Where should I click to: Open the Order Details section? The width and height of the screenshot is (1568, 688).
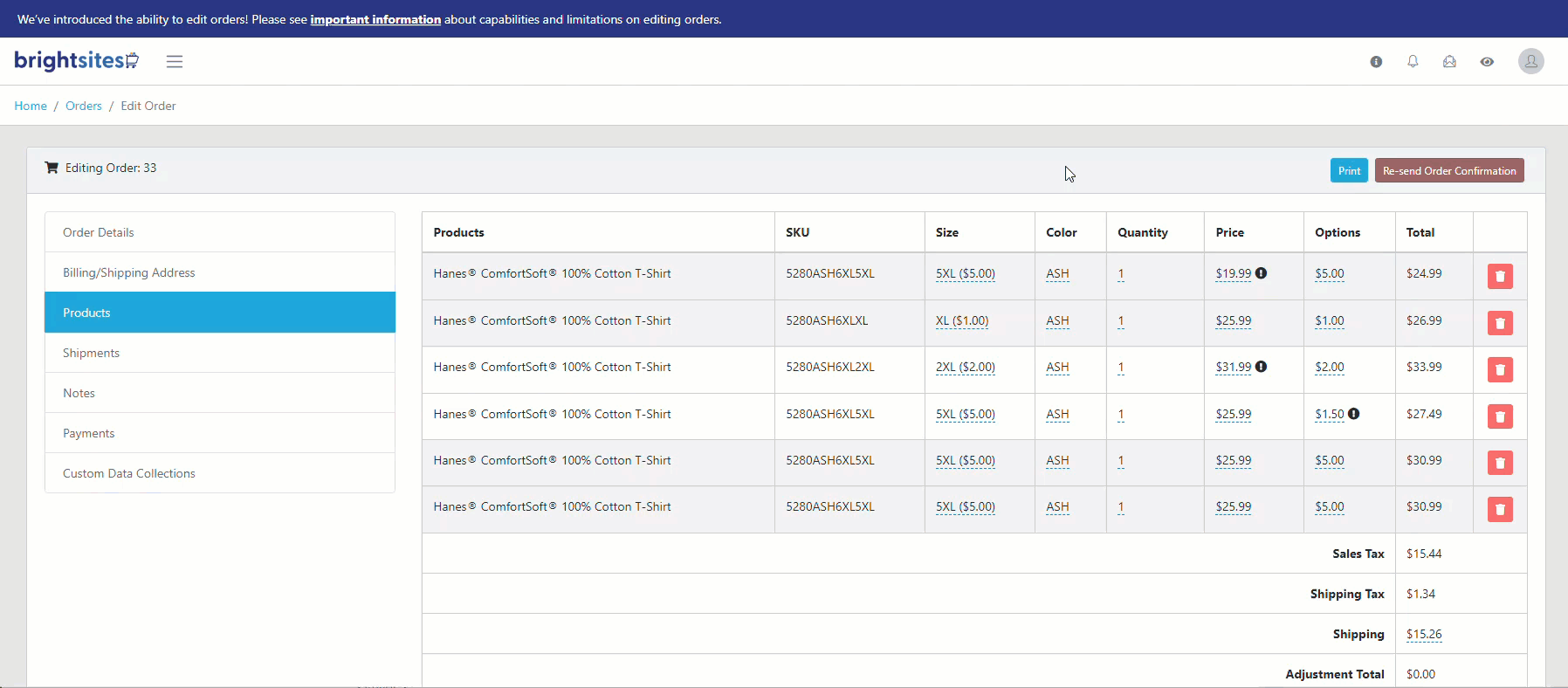[x=99, y=232]
